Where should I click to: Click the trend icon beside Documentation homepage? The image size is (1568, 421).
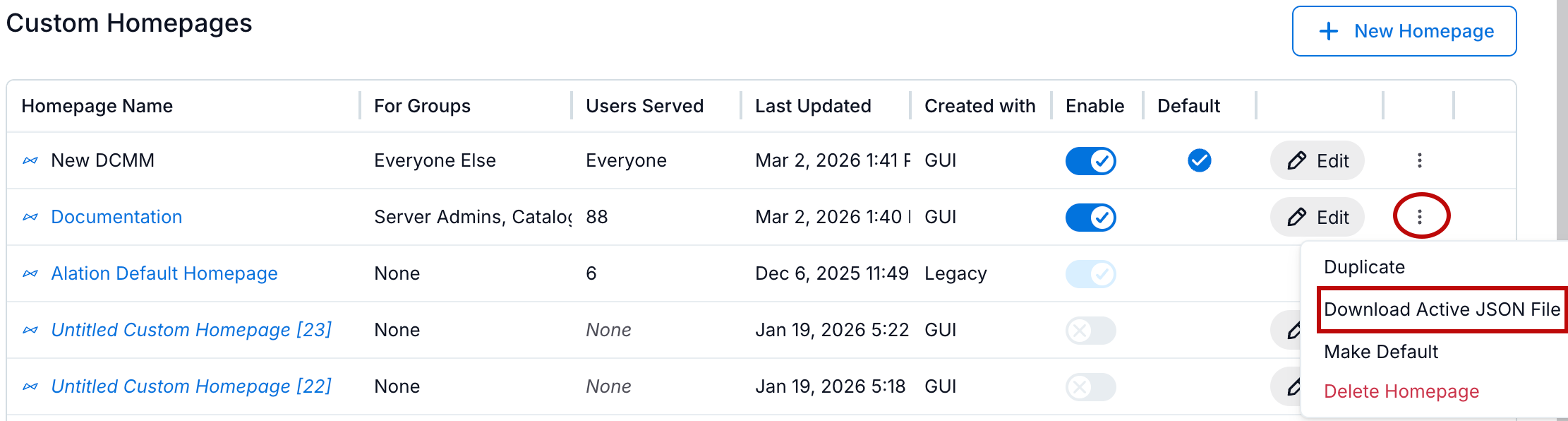(x=30, y=217)
